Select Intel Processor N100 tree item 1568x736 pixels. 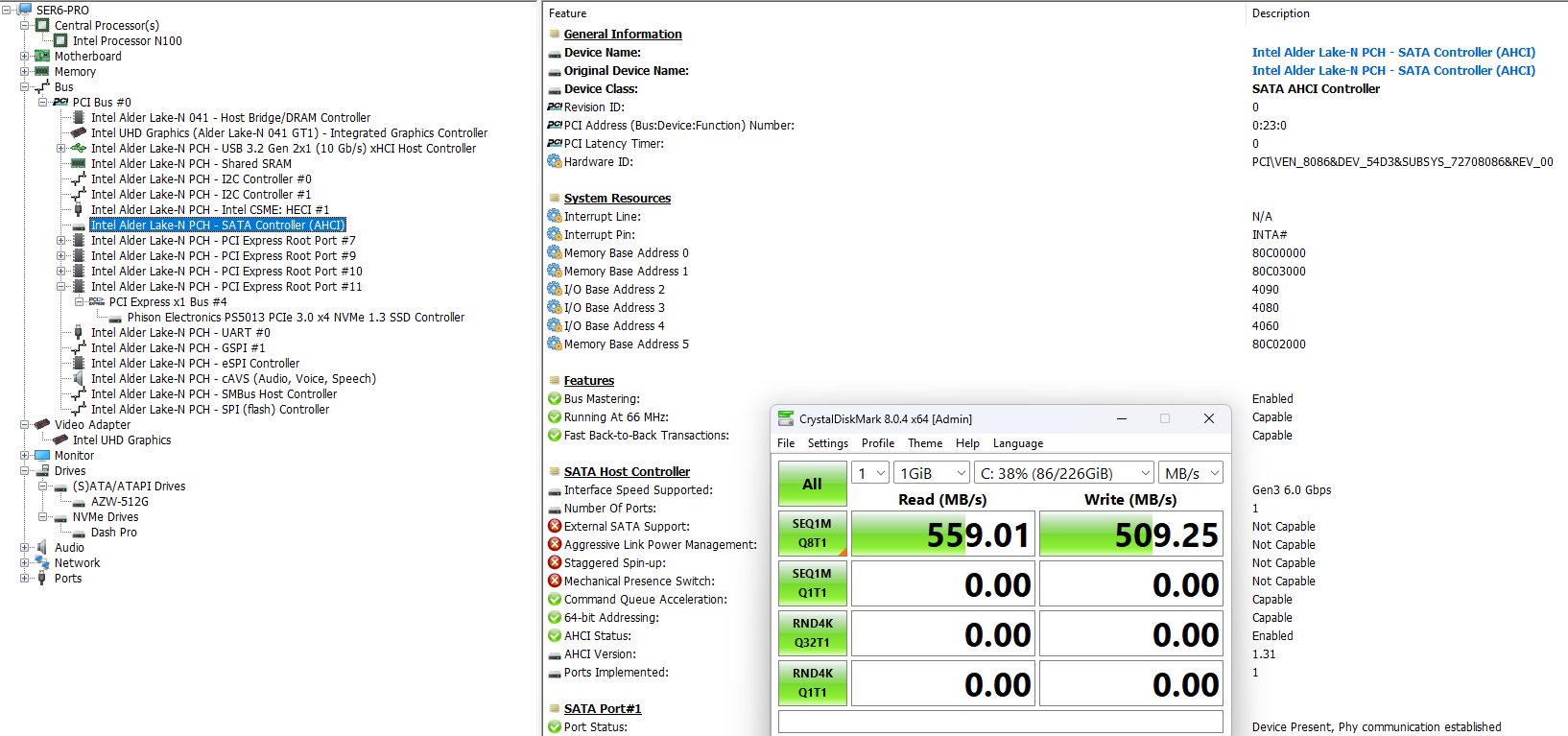coord(127,40)
